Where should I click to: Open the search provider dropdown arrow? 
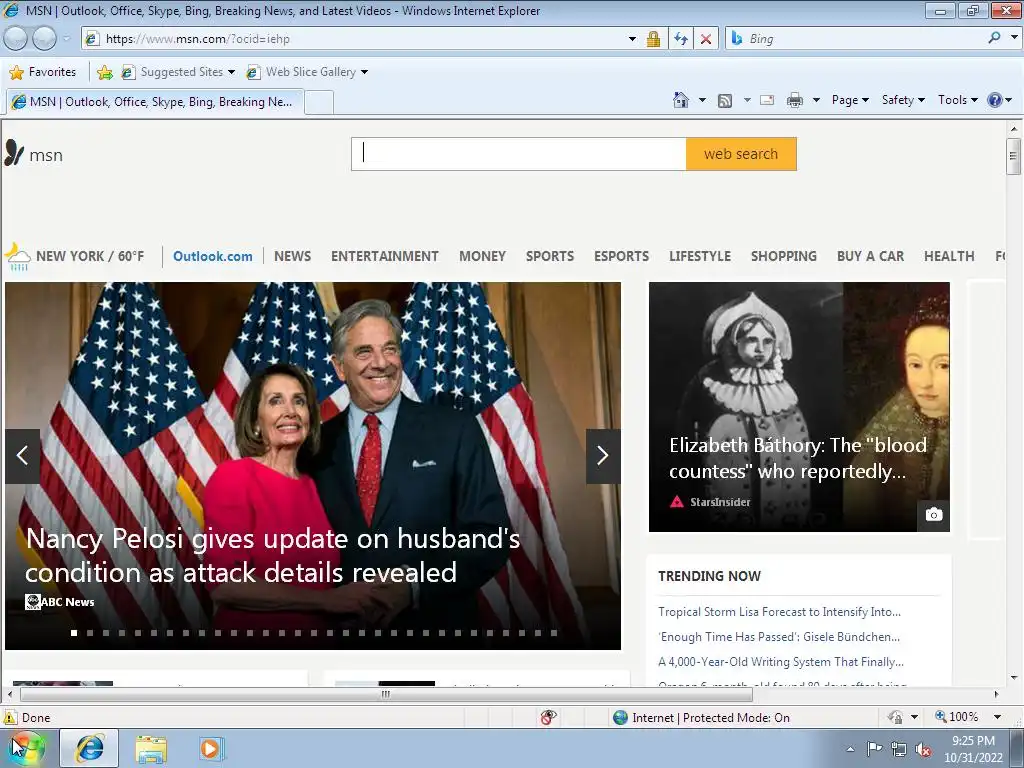(1014, 38)
